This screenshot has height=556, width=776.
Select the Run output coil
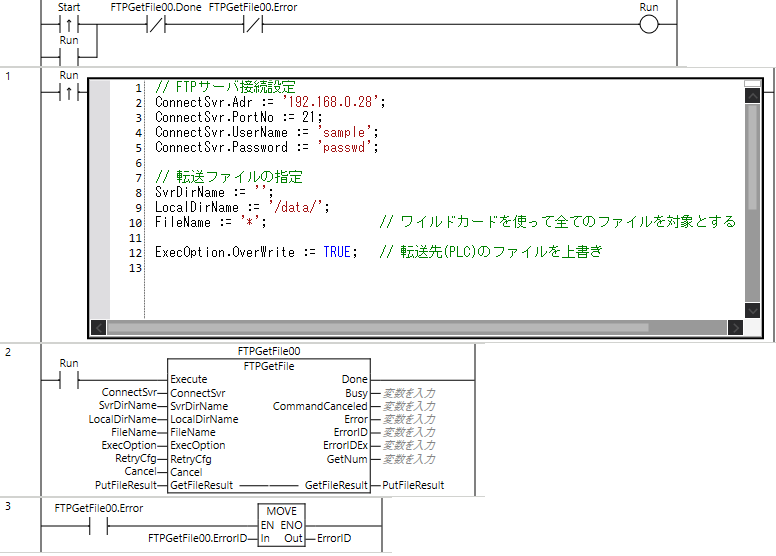[x=650, y=24]
